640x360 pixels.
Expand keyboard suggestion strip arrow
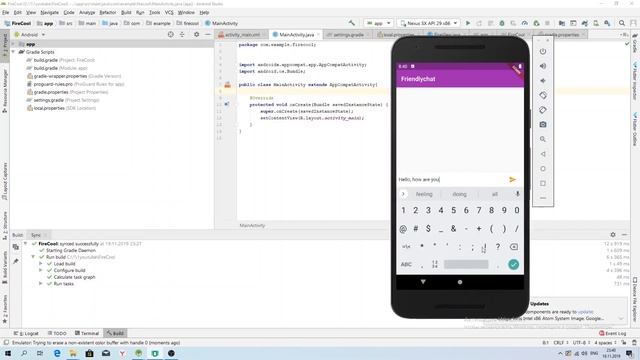coord(403,194)
